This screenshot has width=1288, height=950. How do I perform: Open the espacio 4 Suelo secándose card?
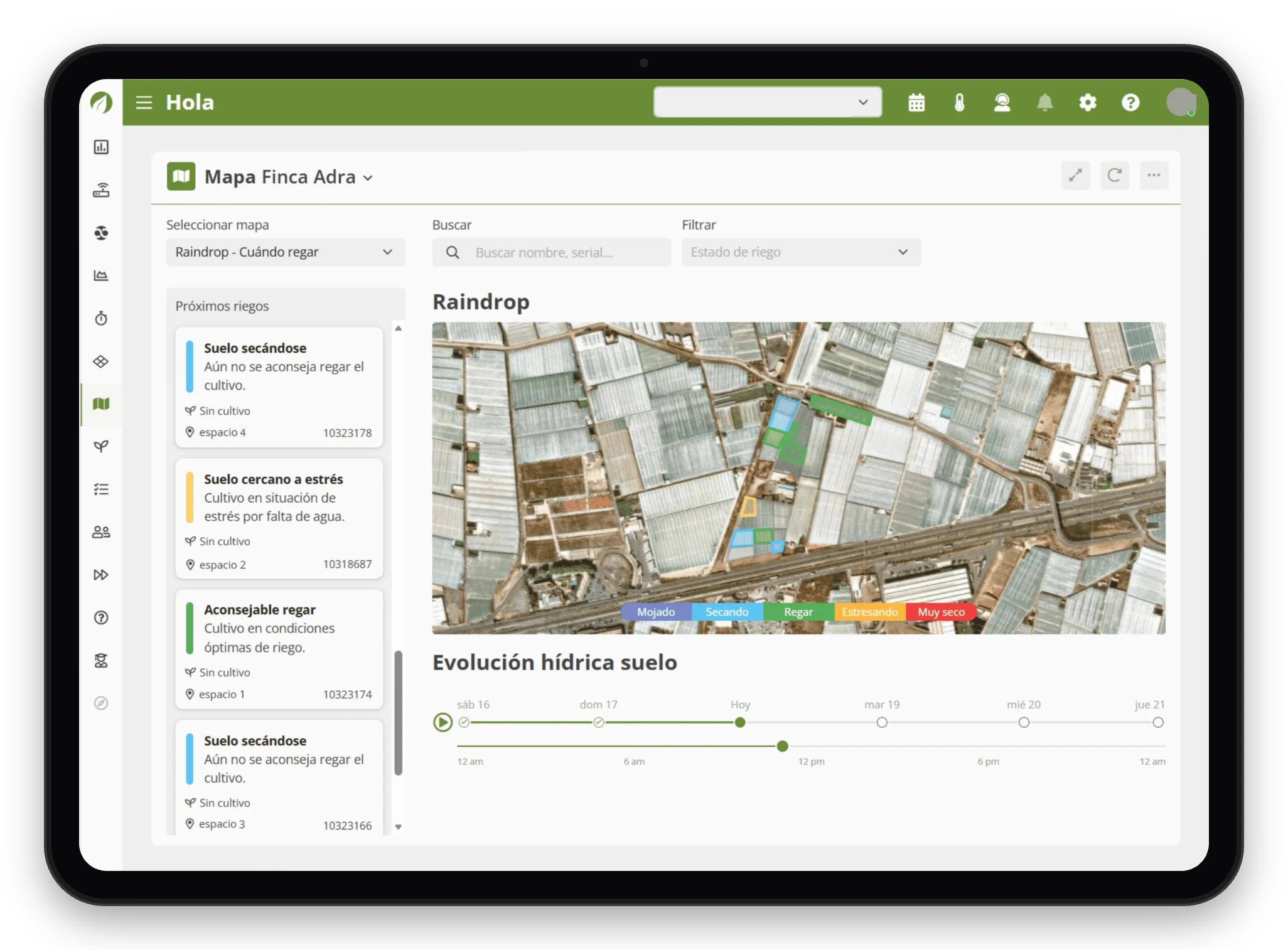(x=279, y=387)
